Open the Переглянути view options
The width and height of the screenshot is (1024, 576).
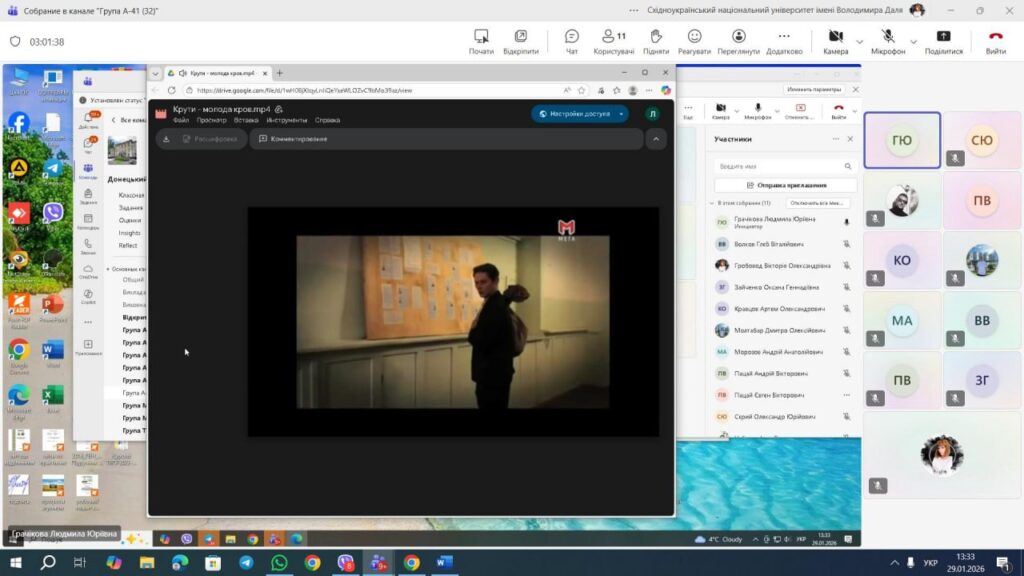pos(738,40)
